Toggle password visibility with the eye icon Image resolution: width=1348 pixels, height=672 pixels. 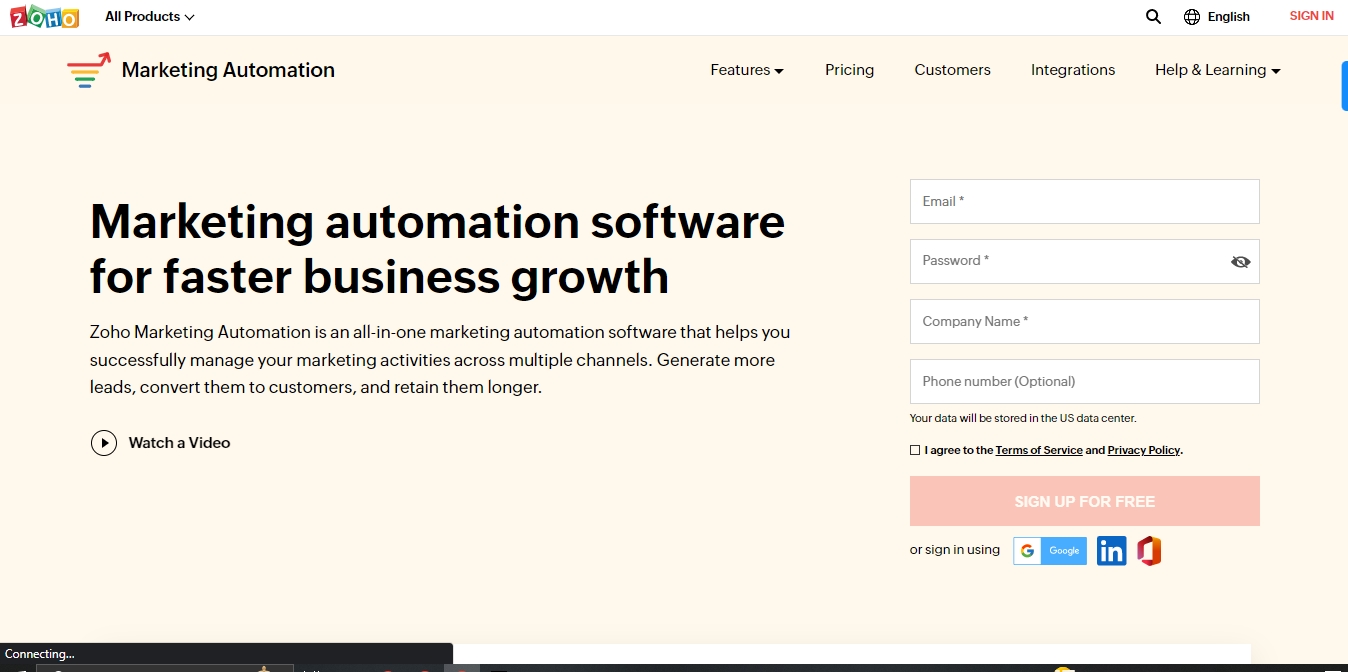1240,261
